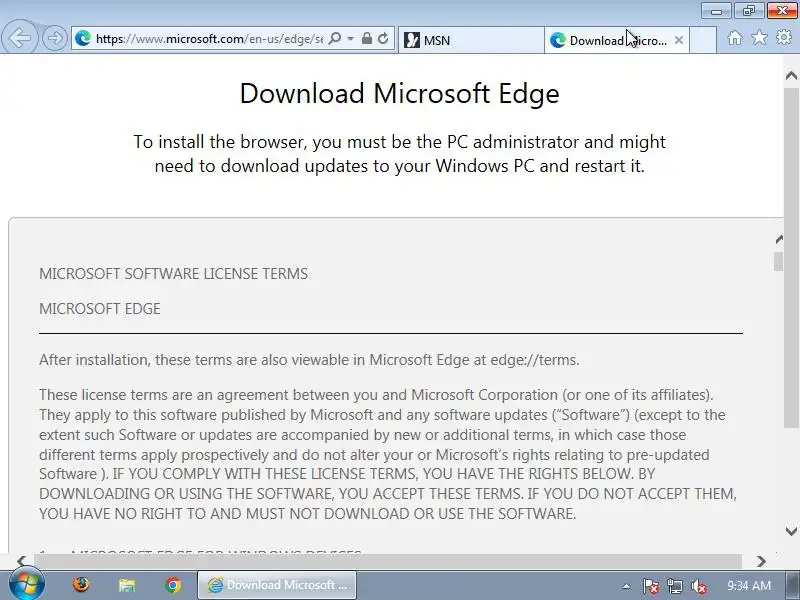Click the network status tray icon
The image size is (800, 600).
pos(675,586)
